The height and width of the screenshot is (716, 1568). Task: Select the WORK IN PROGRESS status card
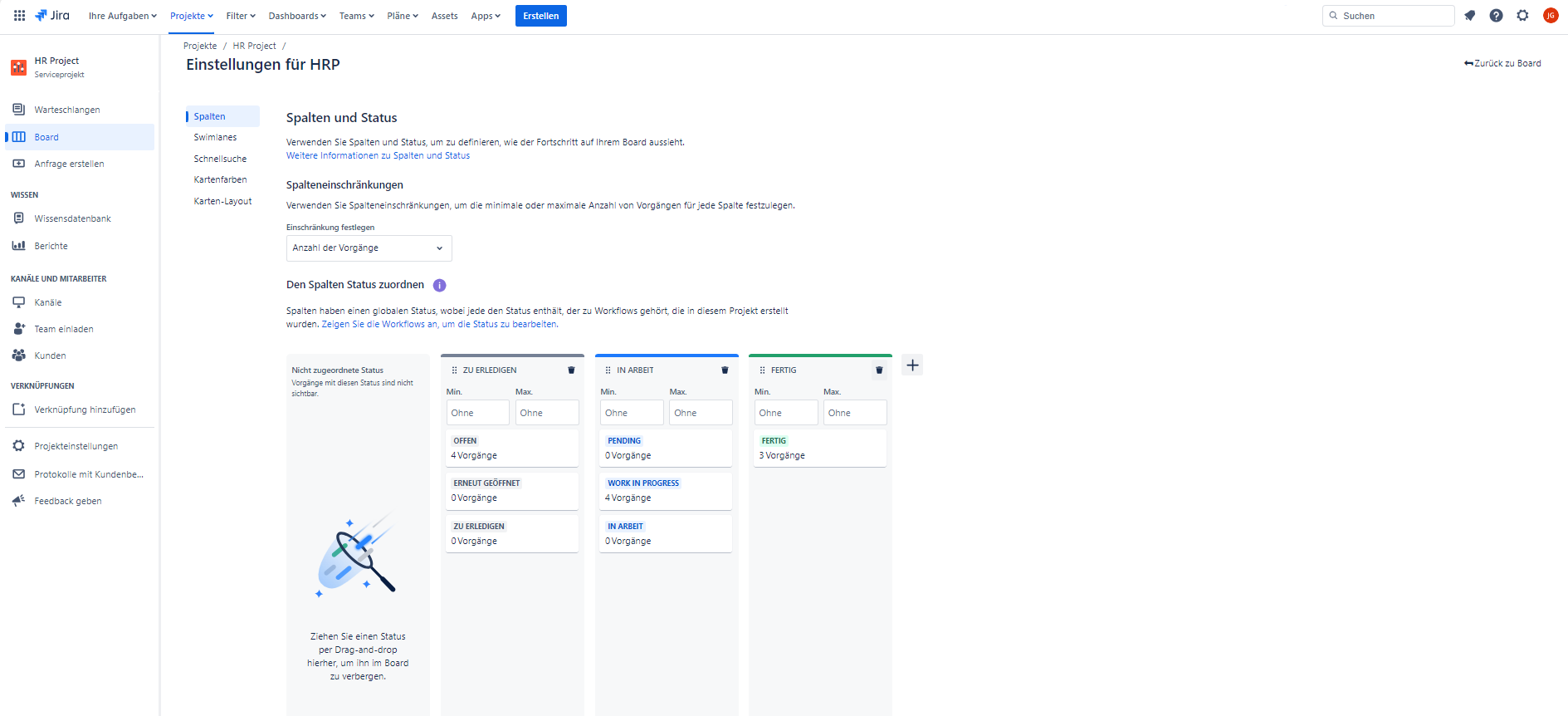pos(666,491)
